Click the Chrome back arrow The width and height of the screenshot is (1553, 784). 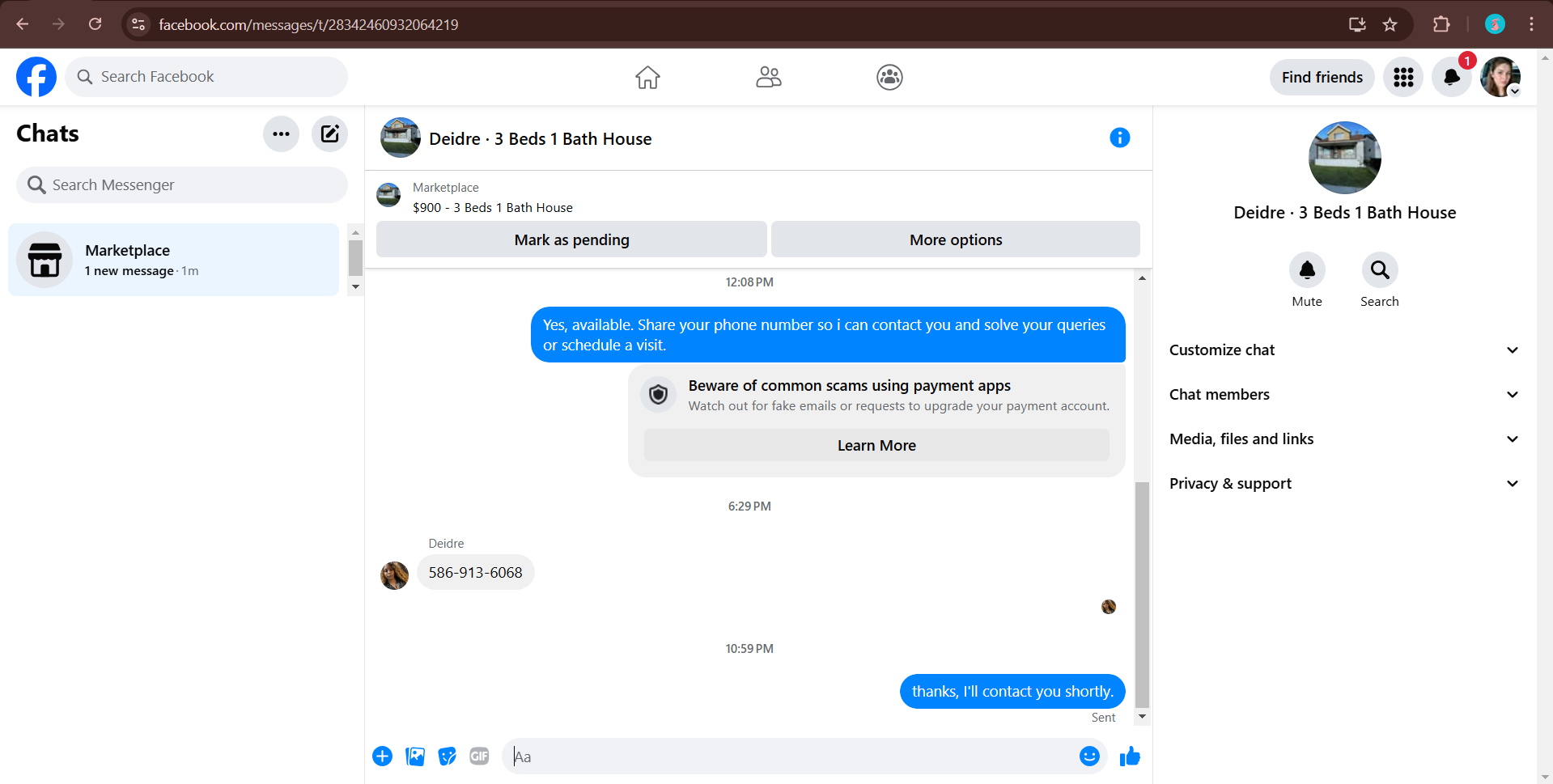pos(23,24)
